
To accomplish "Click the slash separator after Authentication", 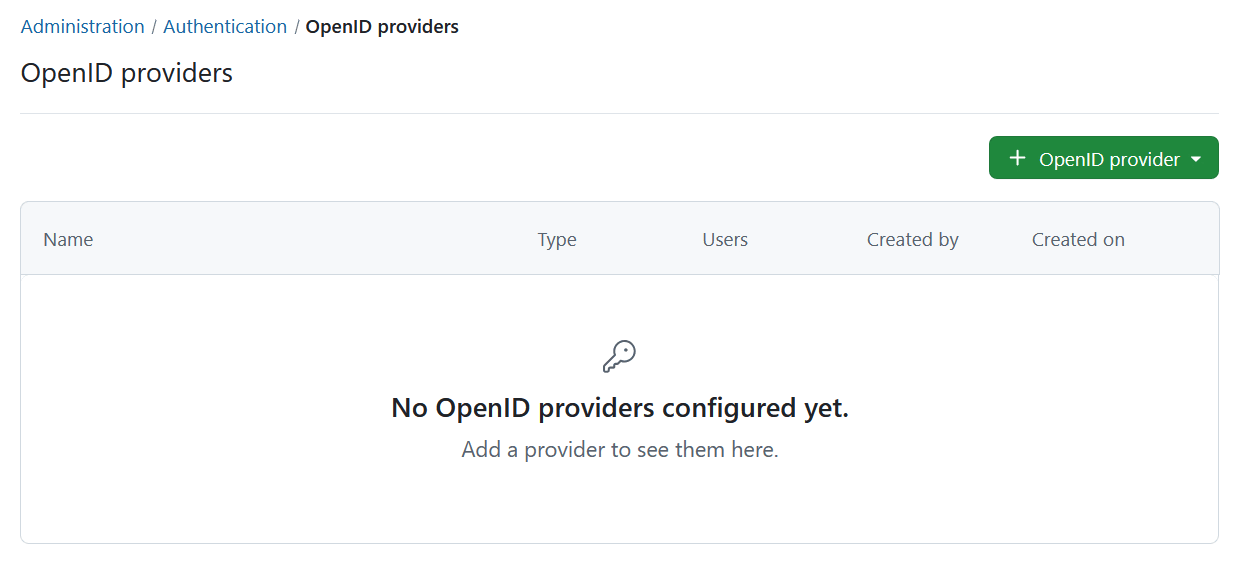I will (297, 27).
